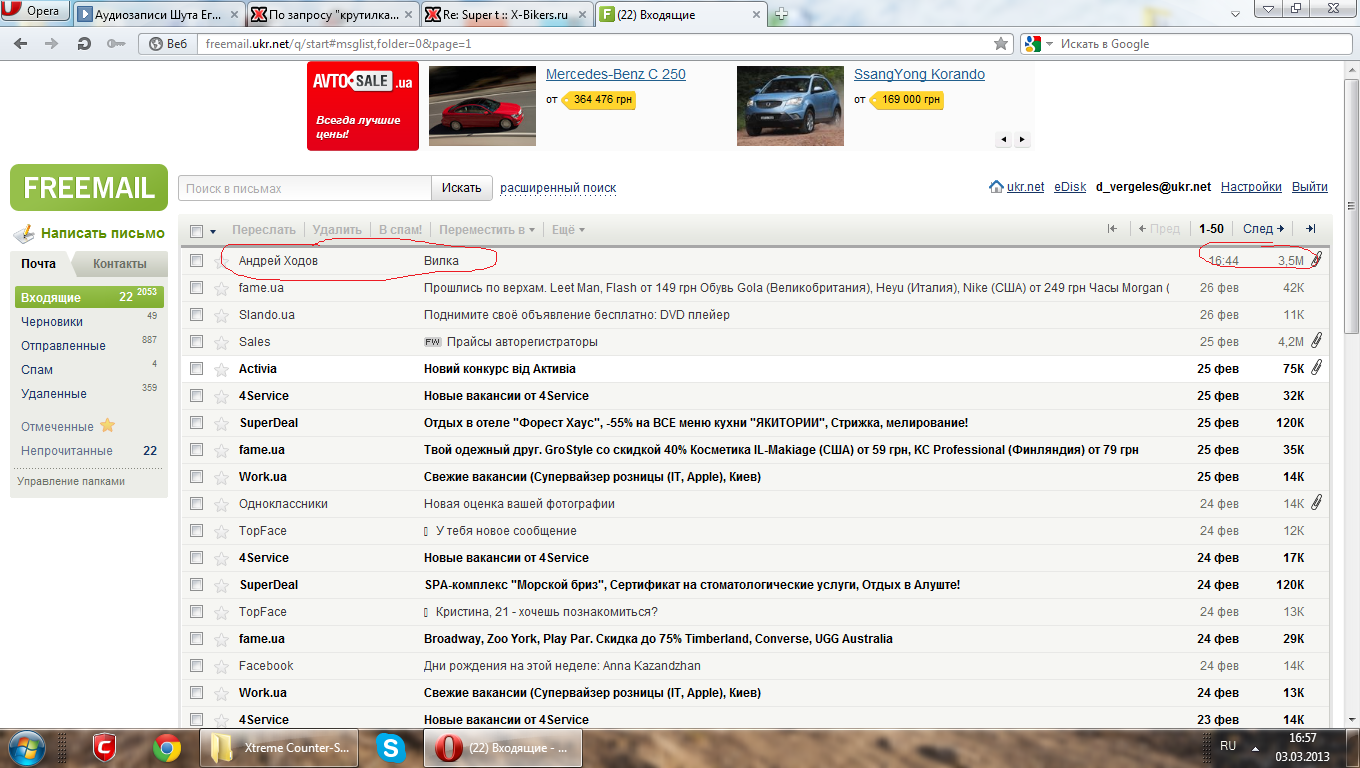Tick the checkbox for the Activia message

coord(197,369)
